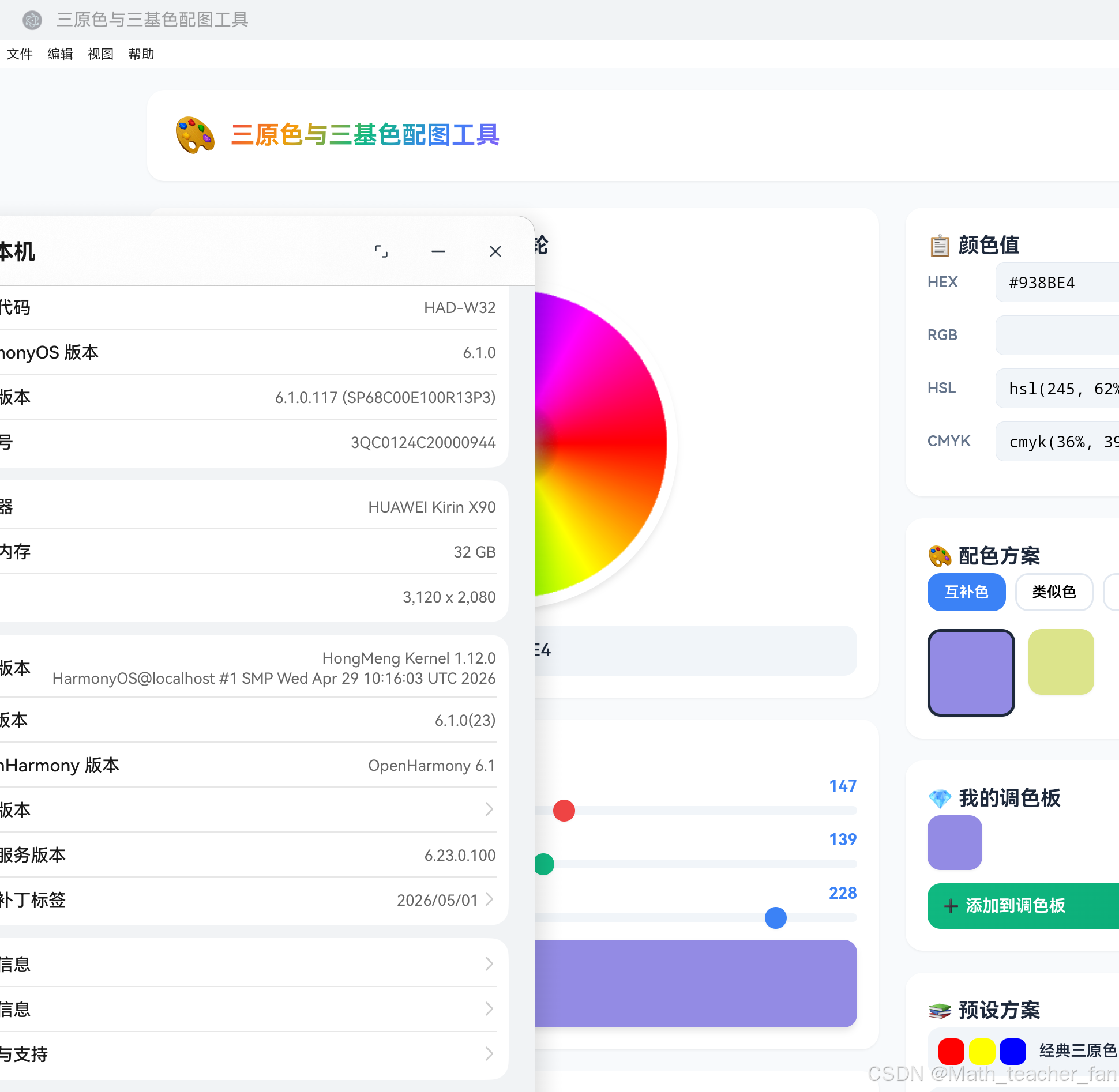
Task: Click the large purple color preview bar
Action: [x=696, y=984]
